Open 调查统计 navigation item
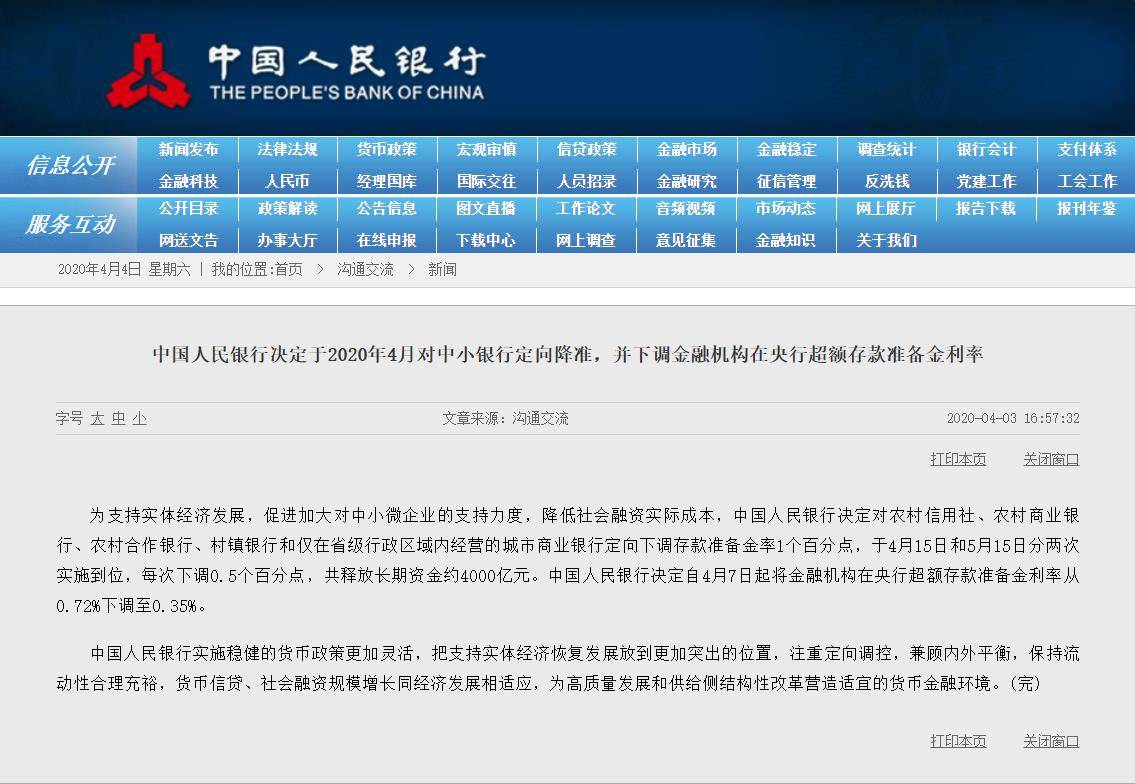This screenshot has width=1135, height=784. coord(886,149)
